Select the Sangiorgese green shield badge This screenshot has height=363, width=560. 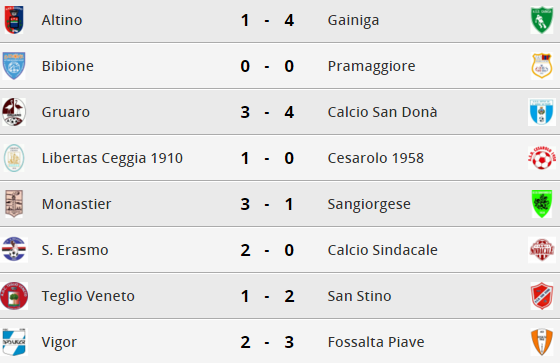(542, 204)
